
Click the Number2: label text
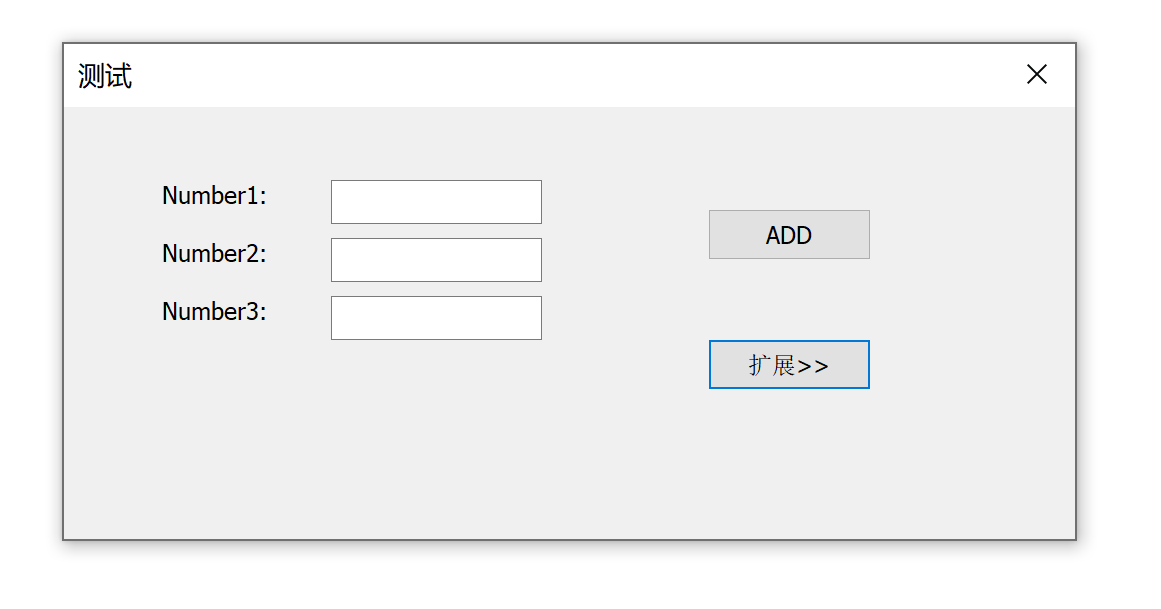214,254
